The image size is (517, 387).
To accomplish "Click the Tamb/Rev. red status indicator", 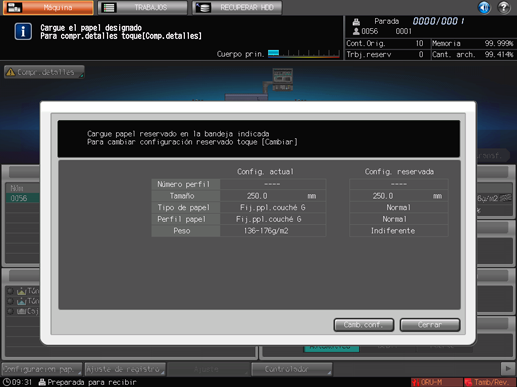I will 489,382.
